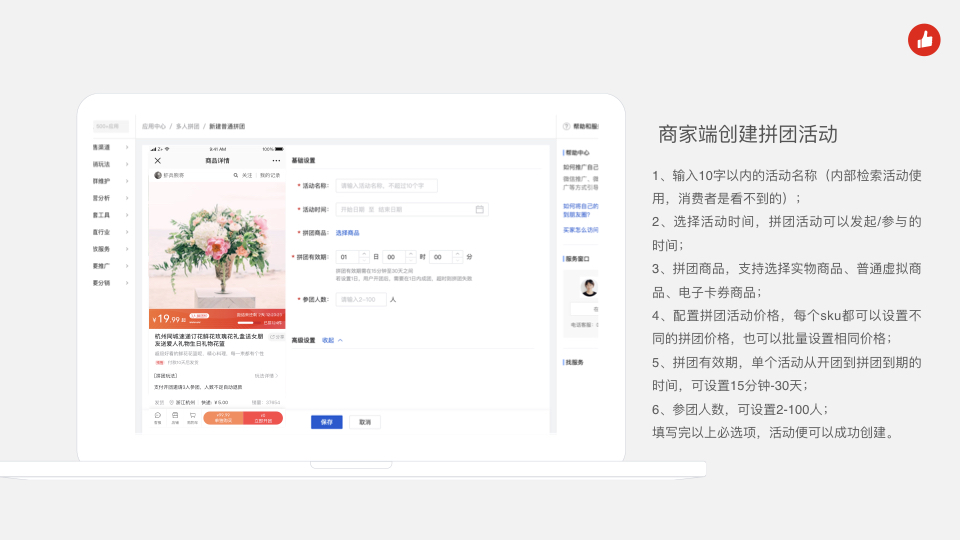This screenshot has height=540, width=960.
Task: Focus the 参团人数 input field
Action: 361,299
